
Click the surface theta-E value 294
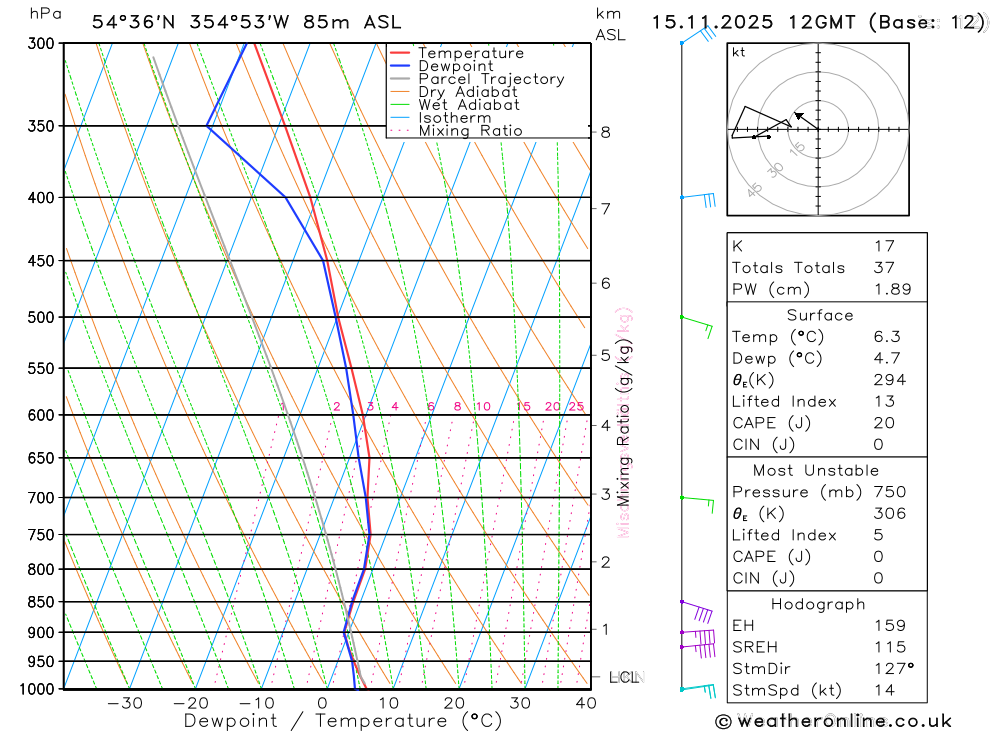[890, 380]
